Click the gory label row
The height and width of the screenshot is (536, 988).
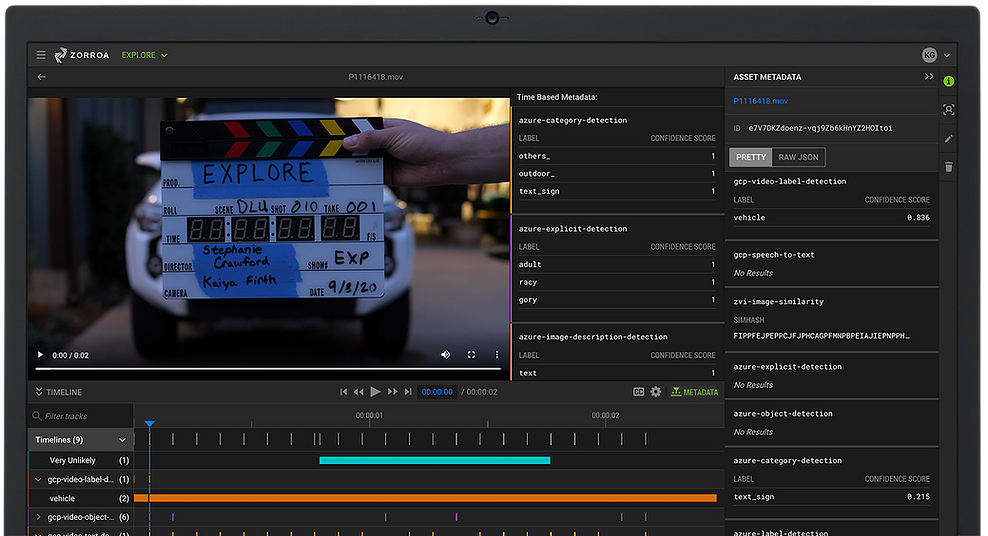coord(617,300)
